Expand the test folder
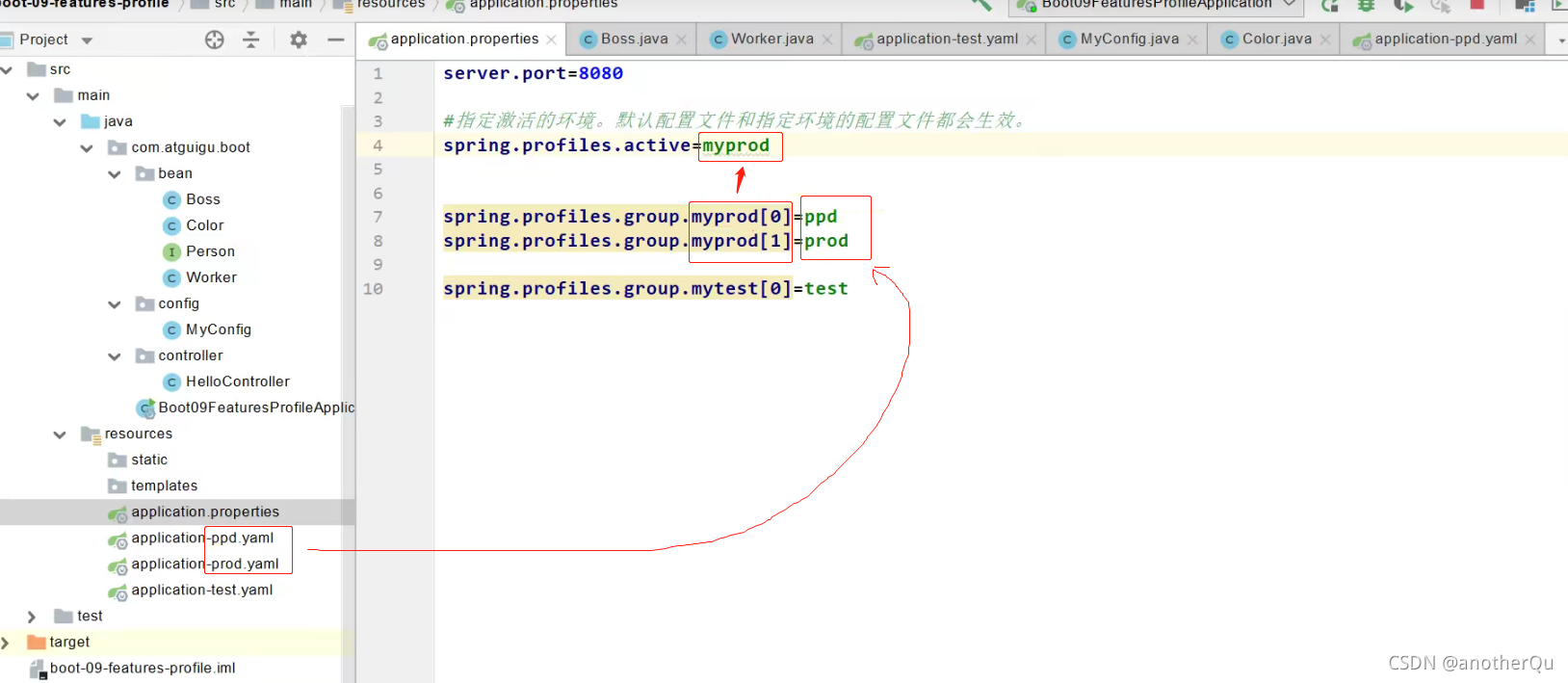The width and height of the screenshot is (1568, 683). (32, 616)
